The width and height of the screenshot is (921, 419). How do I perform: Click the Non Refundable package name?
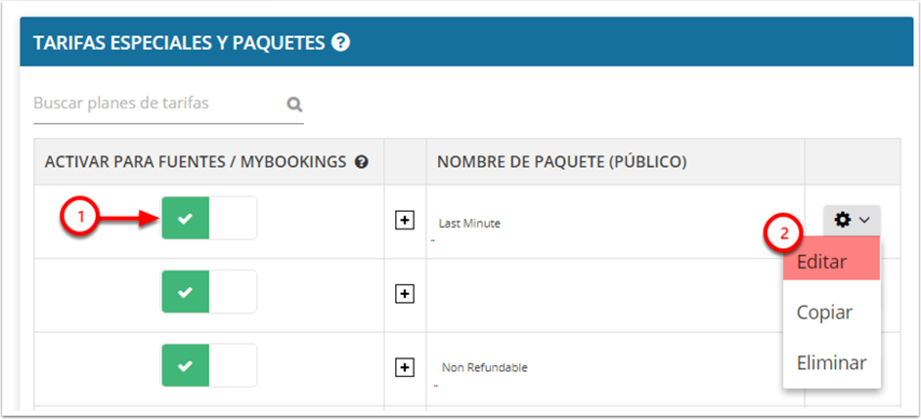point(483,367)
